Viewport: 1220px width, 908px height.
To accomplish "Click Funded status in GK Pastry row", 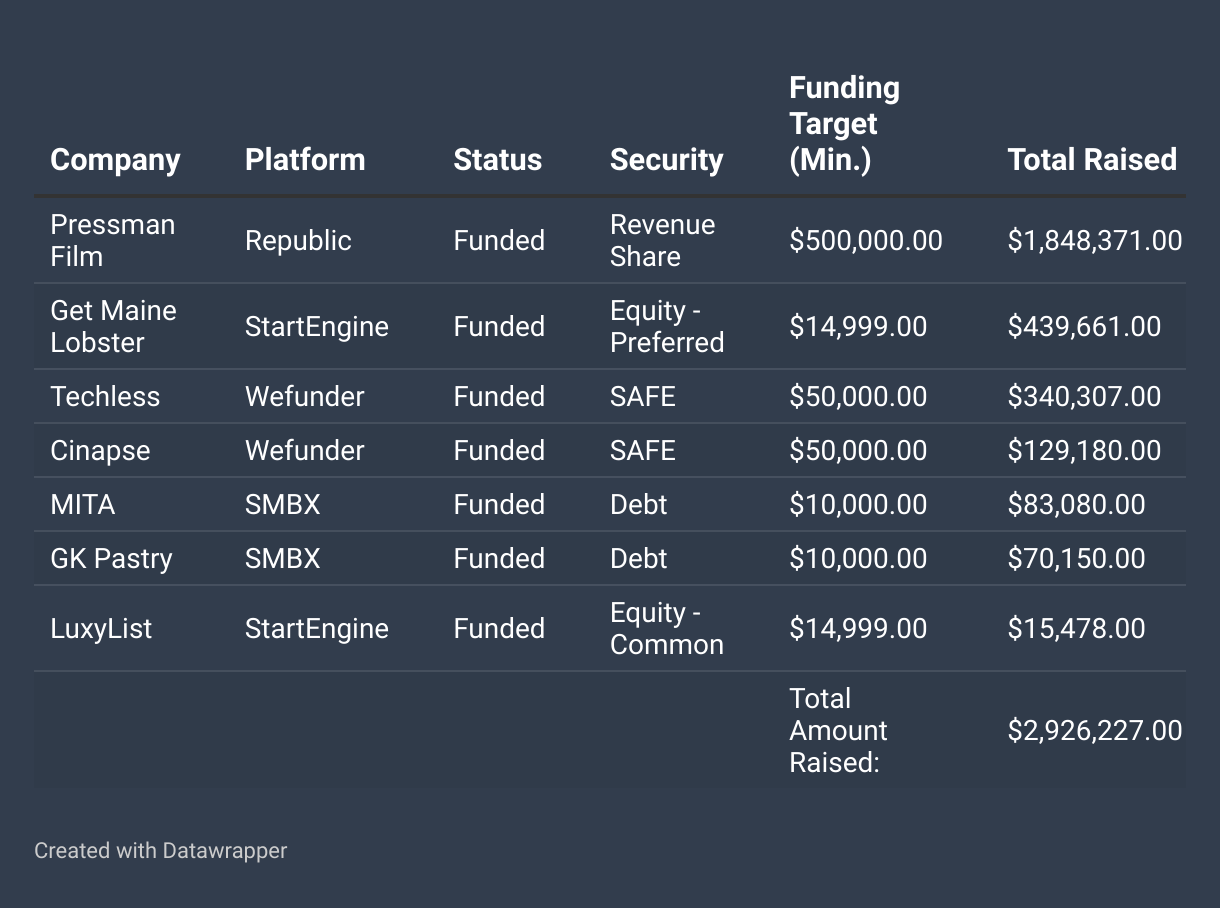I will [499, 558].
